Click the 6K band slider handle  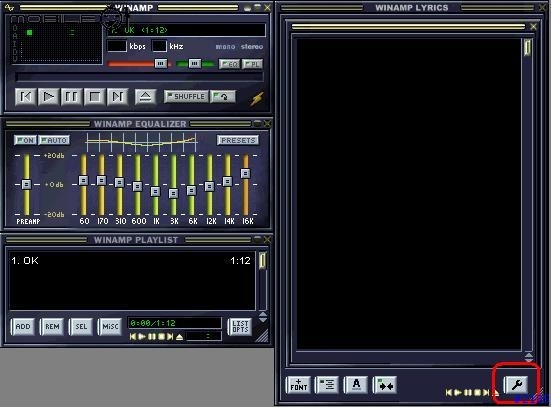pyautogui.click(x=191, y=190)
